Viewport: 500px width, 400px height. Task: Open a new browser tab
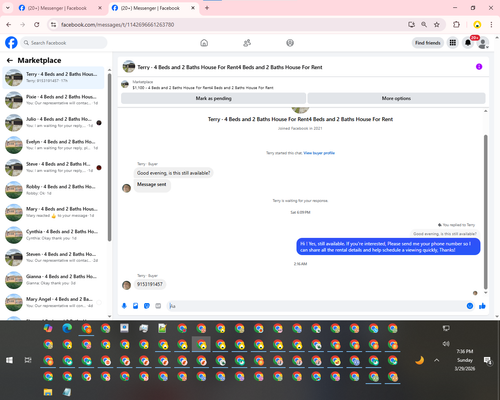(207, 8)
